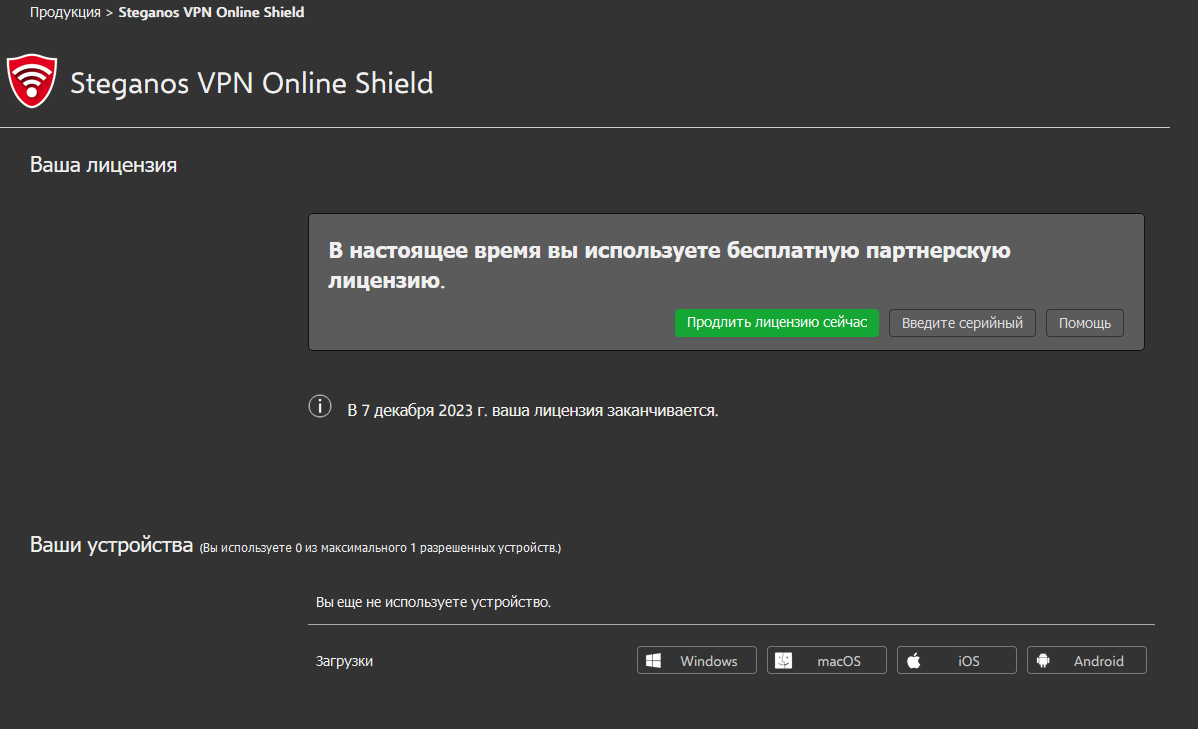The width and height of the screenshot is (1198, 729).
Task: Download the Windows version
Action: 696,660
